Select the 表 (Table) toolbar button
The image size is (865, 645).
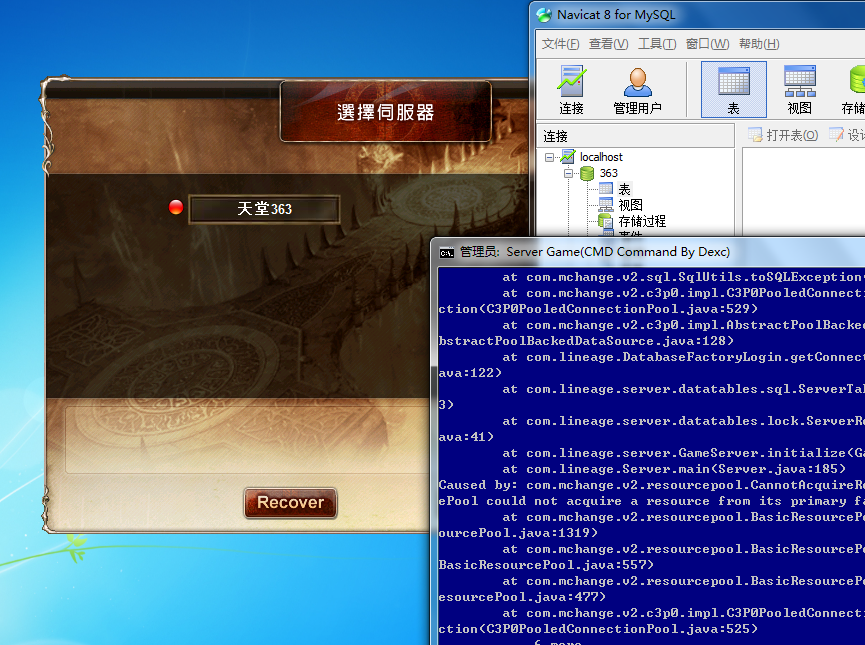[733, 90]
